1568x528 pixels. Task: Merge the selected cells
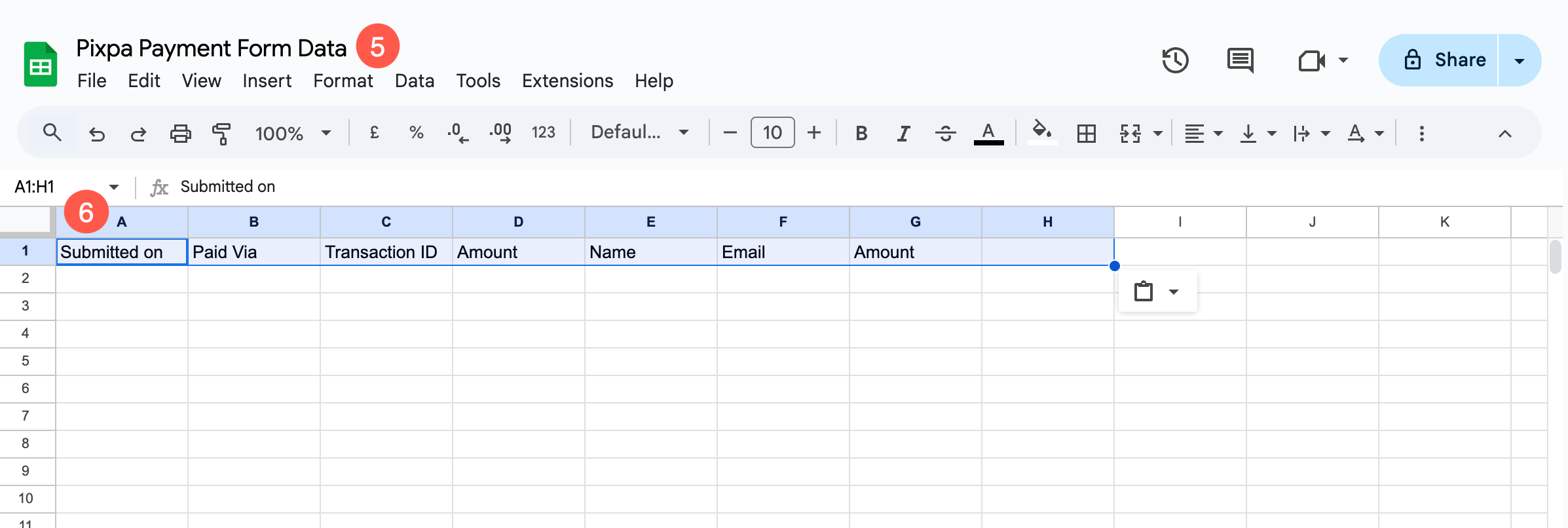coord(1130,134)
